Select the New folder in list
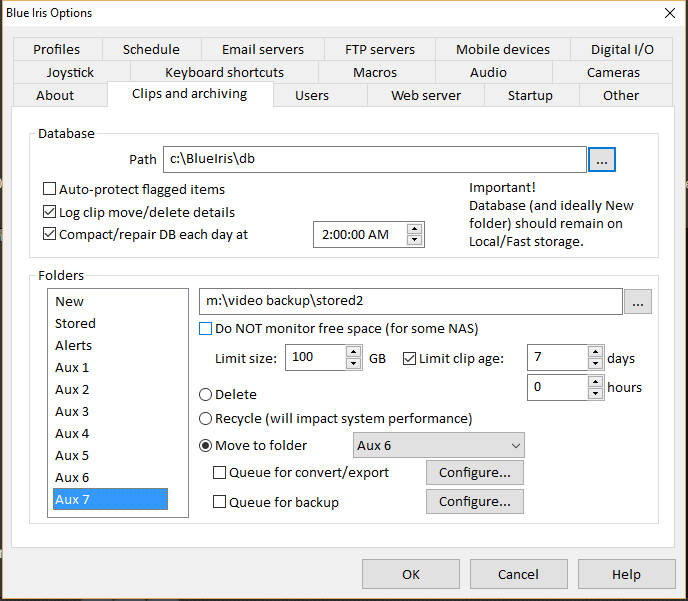 (110, 301)
